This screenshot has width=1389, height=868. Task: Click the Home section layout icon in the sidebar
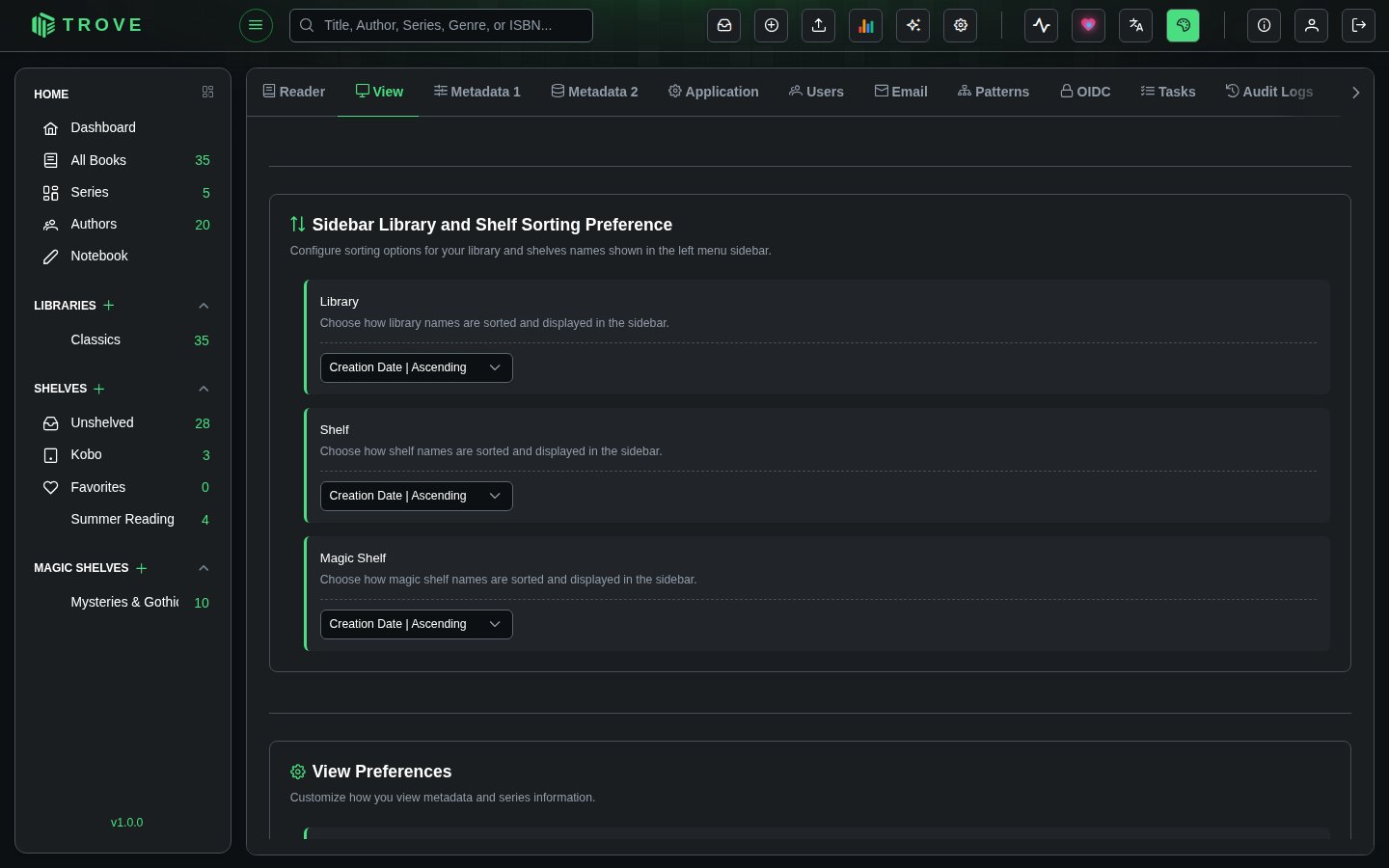[x=207, y=92]
